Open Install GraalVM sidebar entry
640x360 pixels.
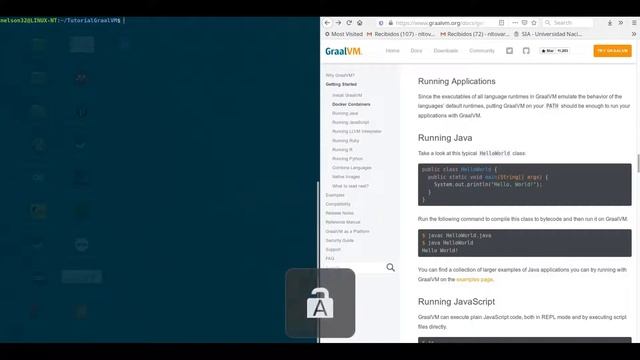pos(347,96)
